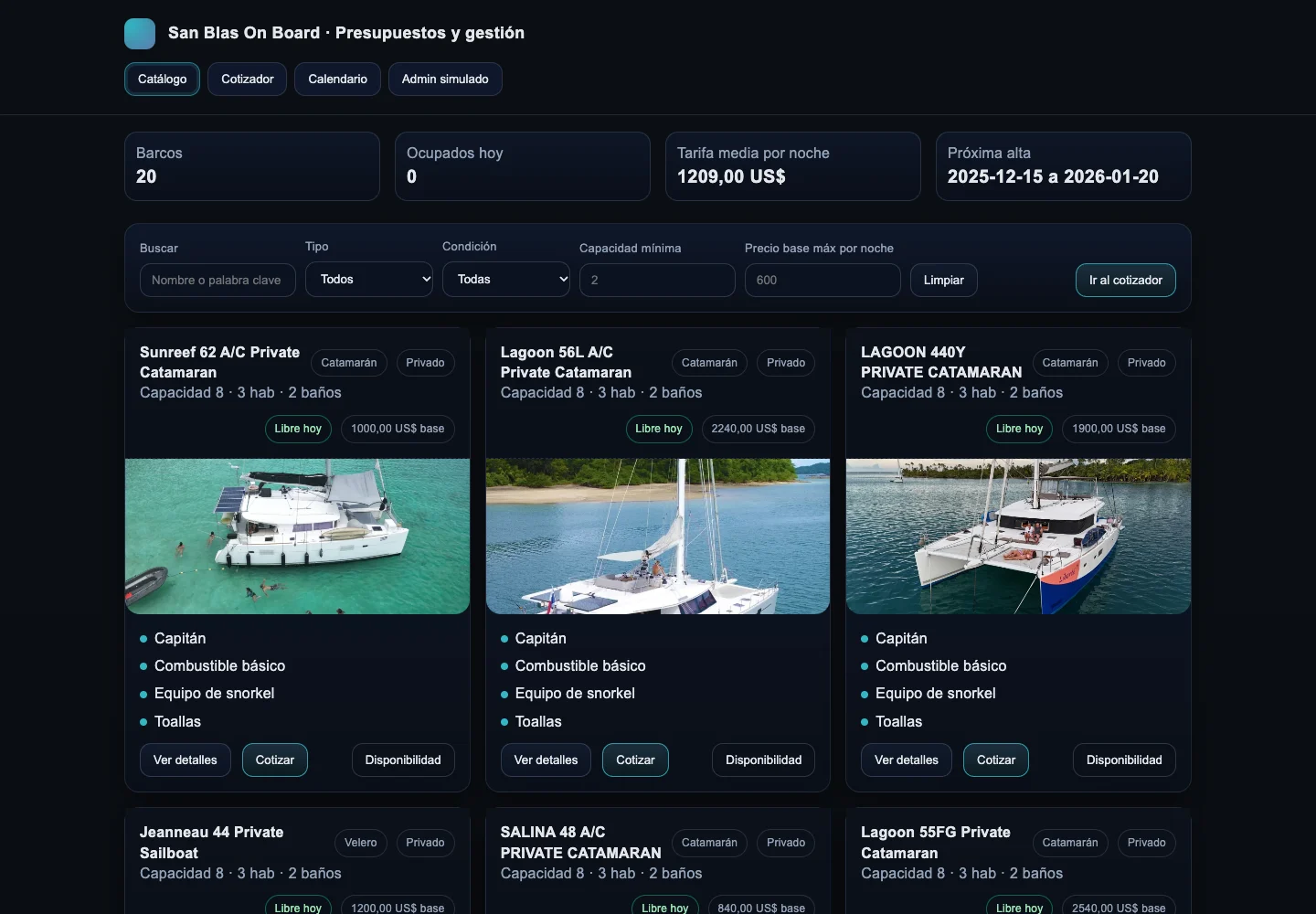Focus the Buscar name or keyword field
The width and height of the screenshot is (1316, 914).
(x=218, y=280)
